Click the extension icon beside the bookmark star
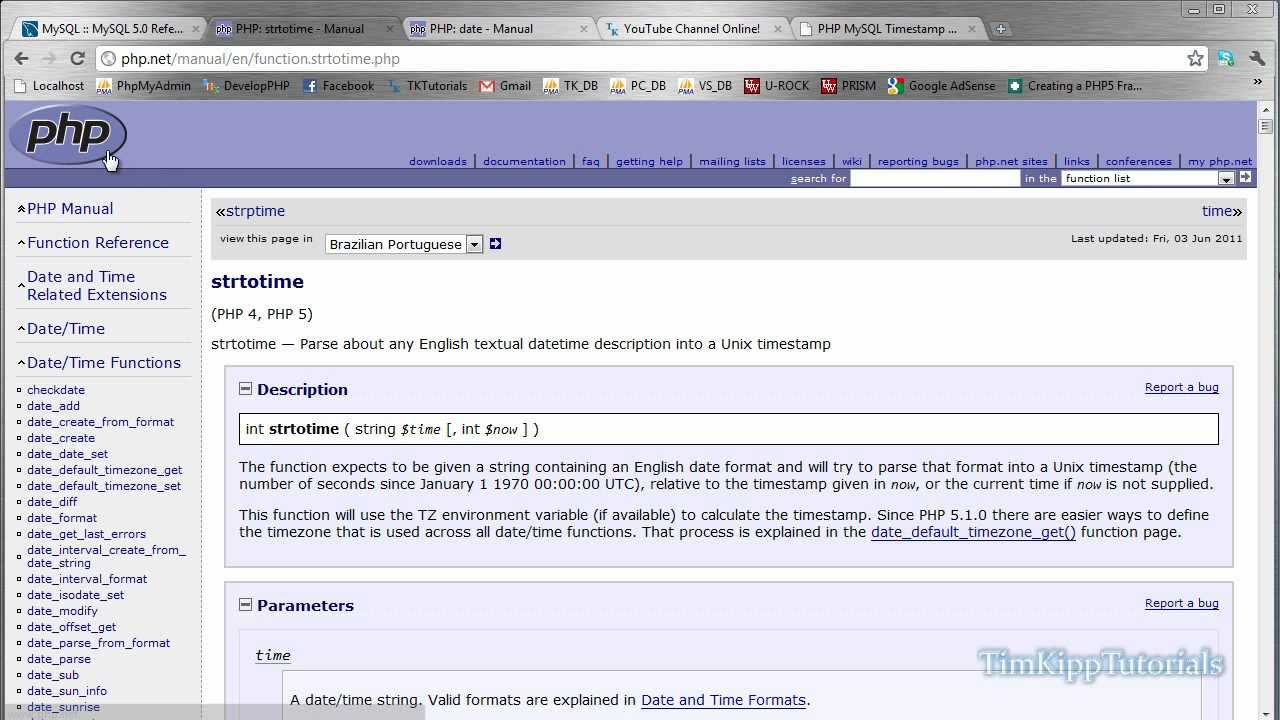Viewport: 1280px width, 720px height. (x=1227, y=59)
